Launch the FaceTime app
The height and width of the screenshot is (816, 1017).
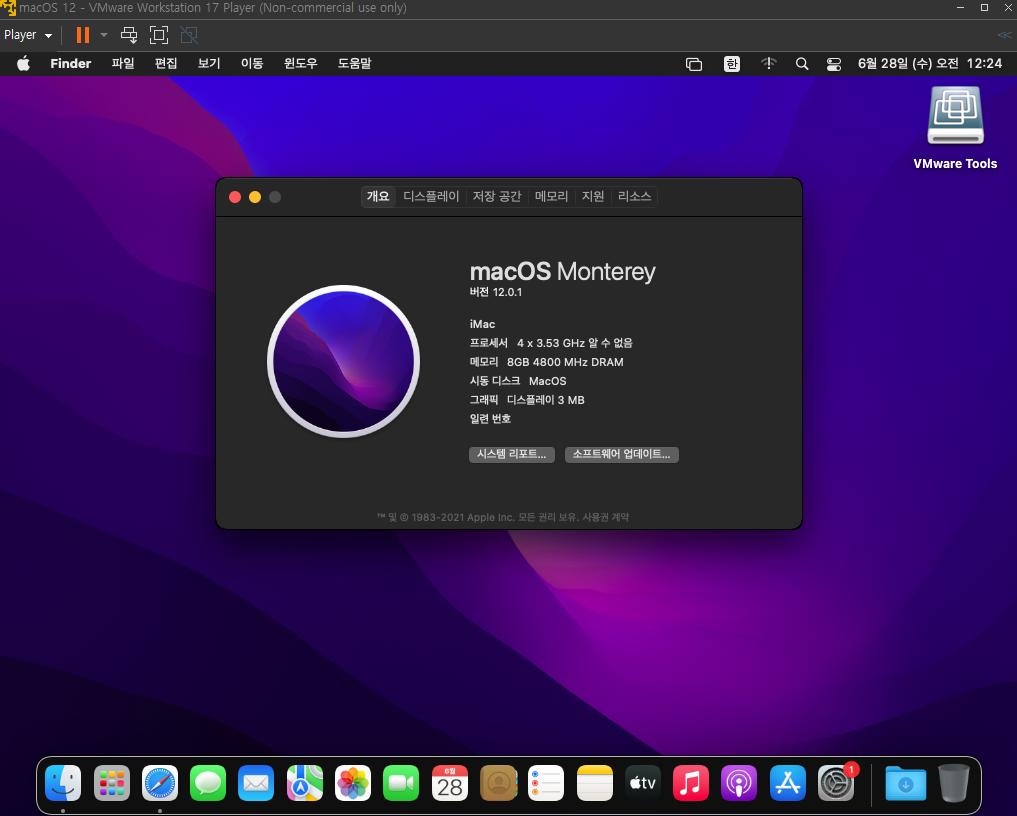401,783
